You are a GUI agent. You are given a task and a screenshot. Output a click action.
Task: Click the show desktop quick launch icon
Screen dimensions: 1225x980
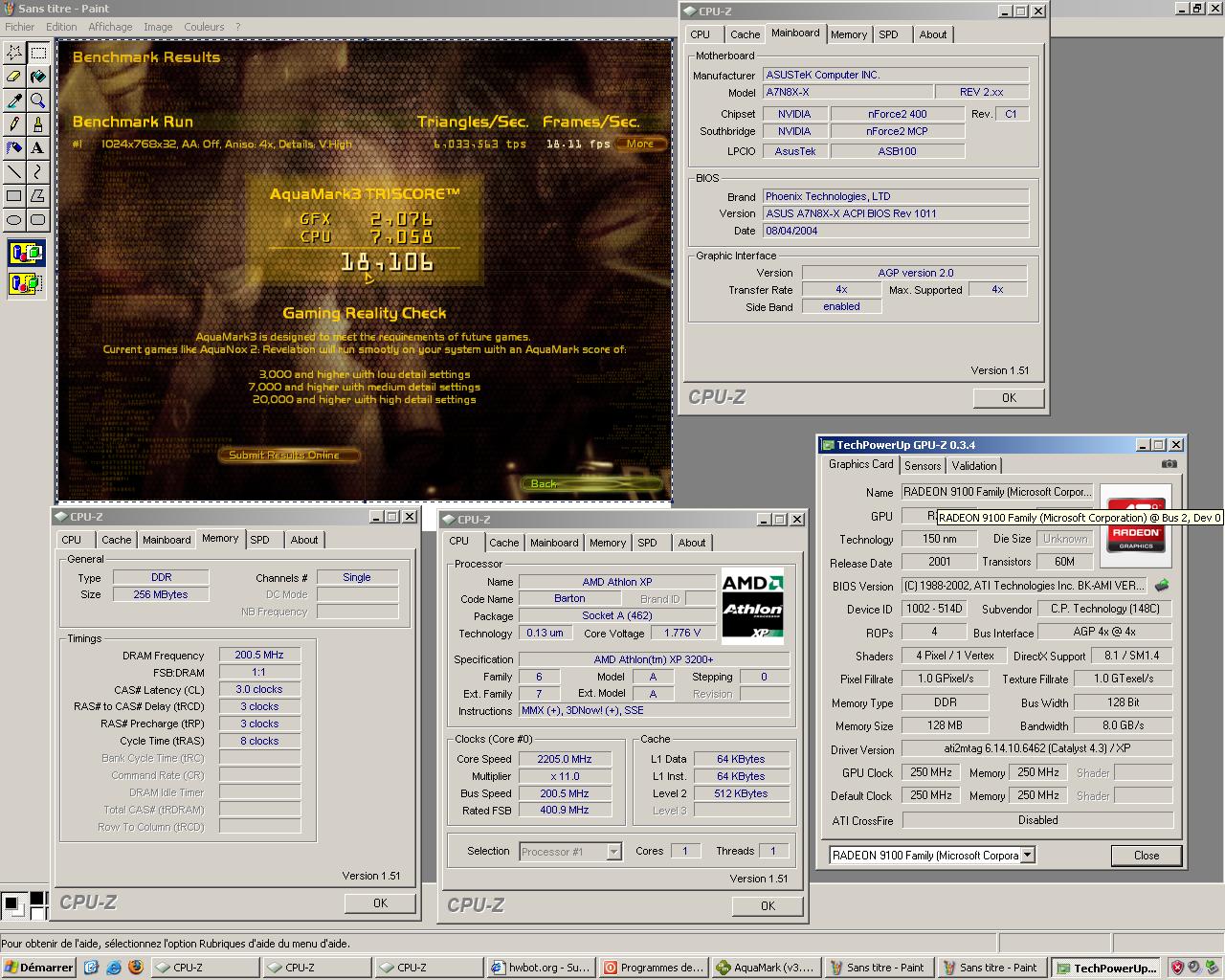91,968
